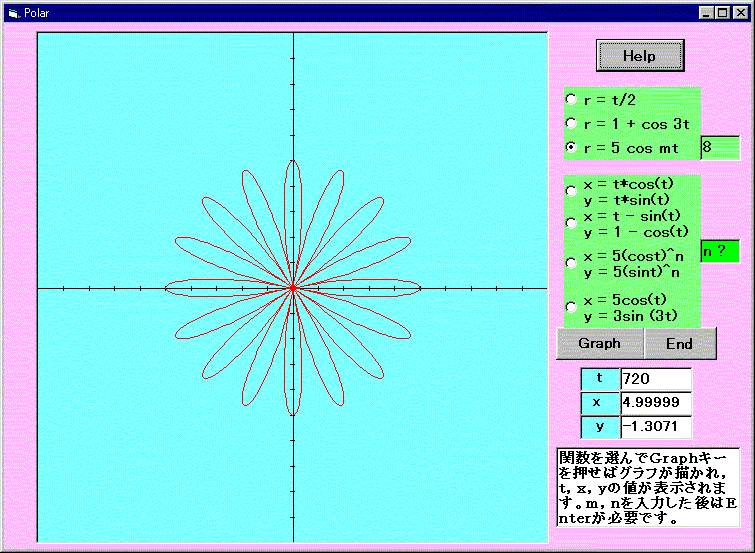Close the Polar window

pos(740,13)
